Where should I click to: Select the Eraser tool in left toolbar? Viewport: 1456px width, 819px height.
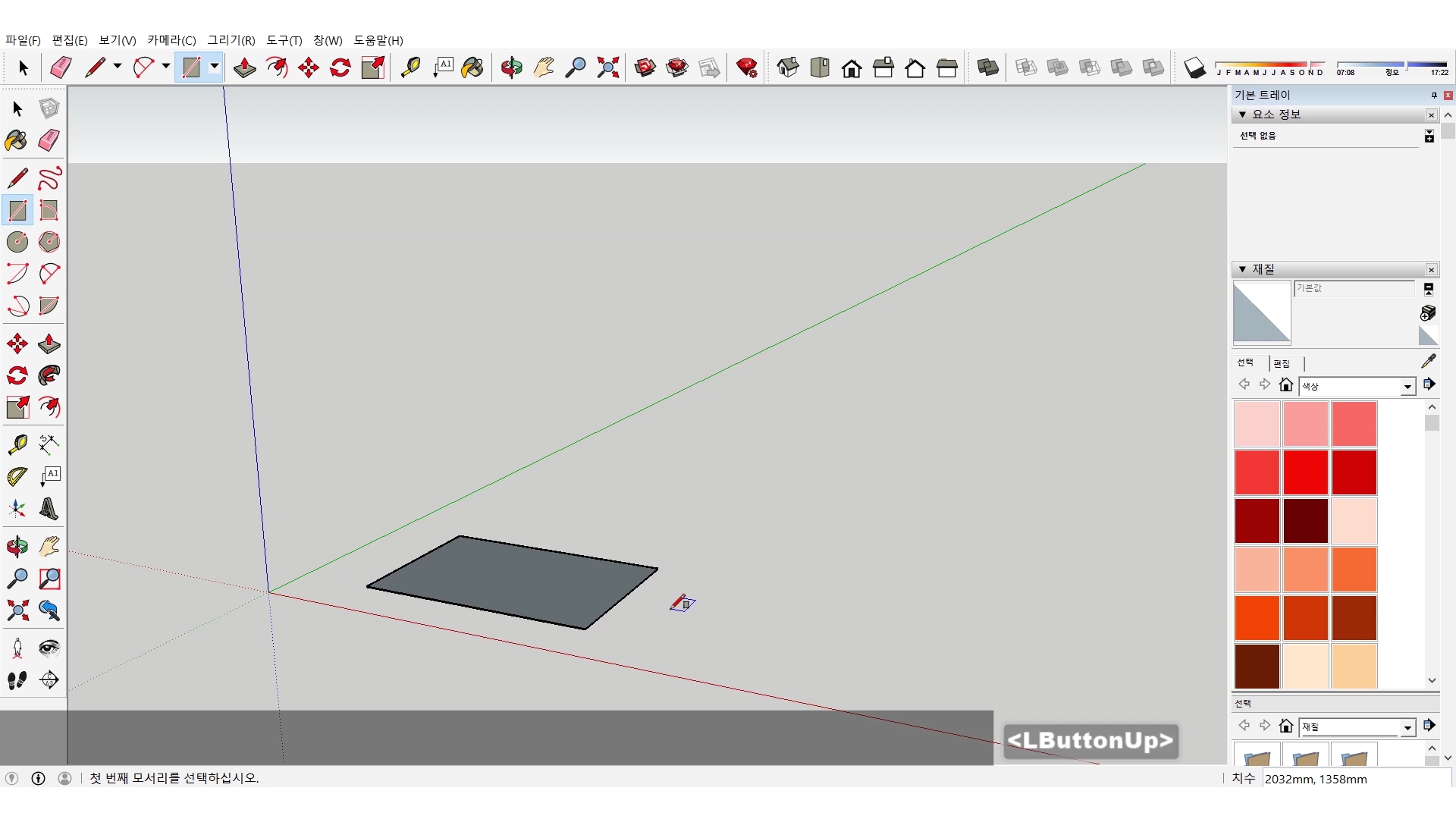point(49,140)
